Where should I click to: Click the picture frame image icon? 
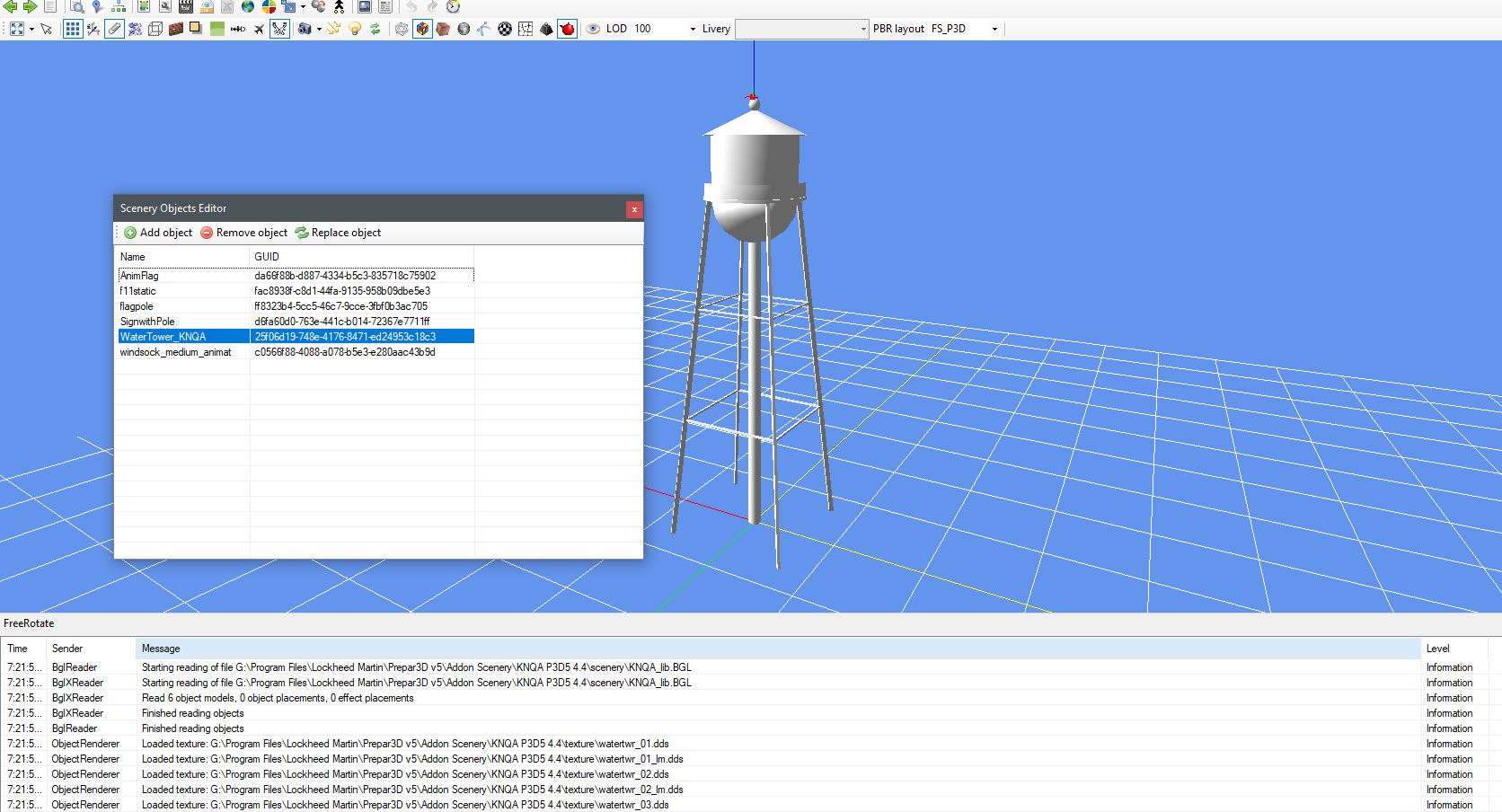click(x=365, y=6)
